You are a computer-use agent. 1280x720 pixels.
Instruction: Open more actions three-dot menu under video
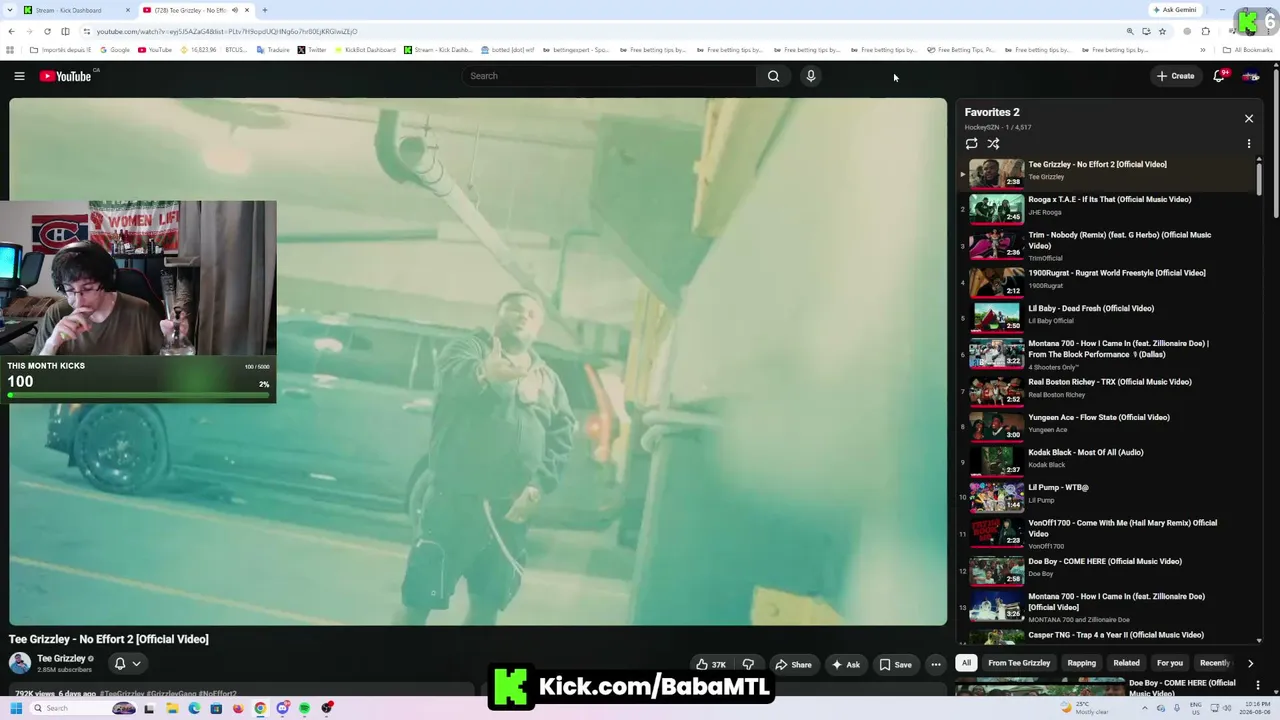point(936,664)
